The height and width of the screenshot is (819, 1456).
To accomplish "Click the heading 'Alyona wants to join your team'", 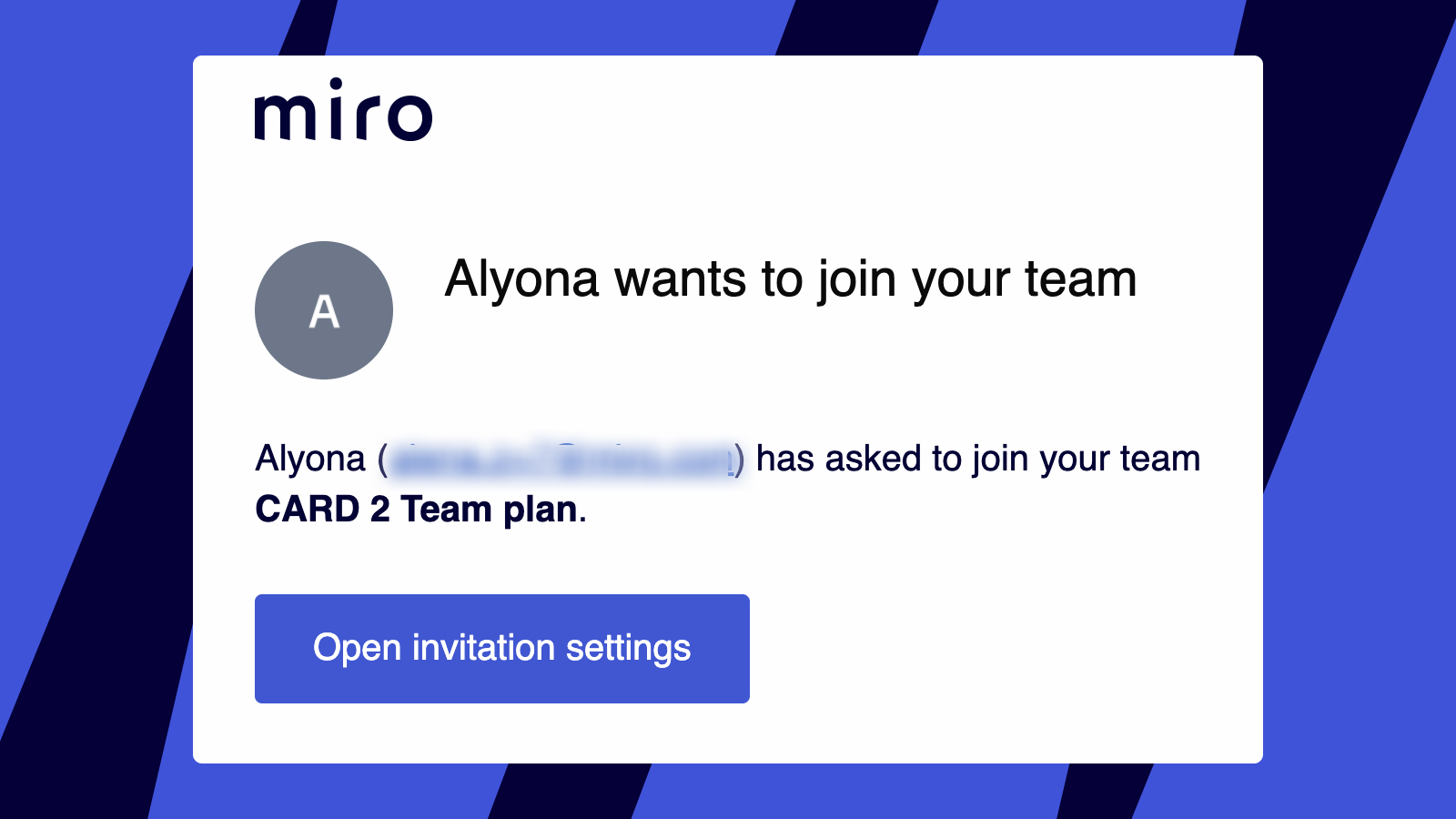I will coord(790,278).
